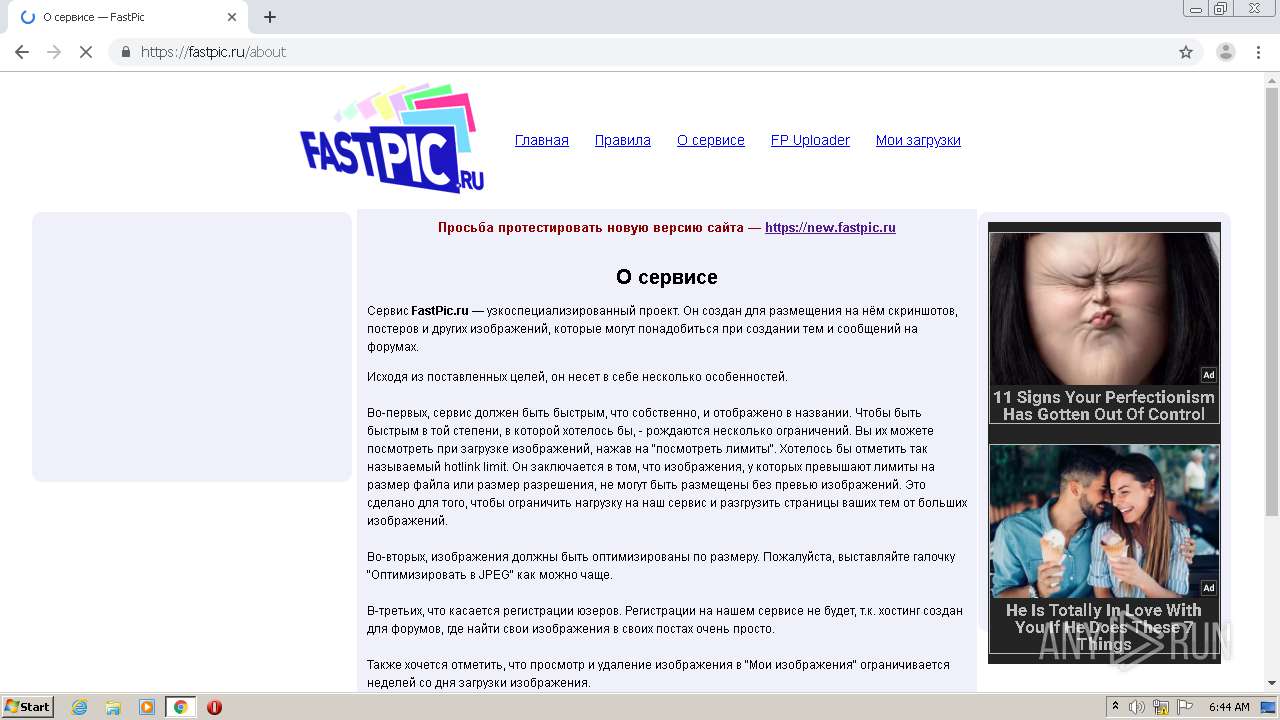The width and height of the screenshot is (1280, 720).
Task: Bookmark this page with star icon
Action: point(1186,52)
